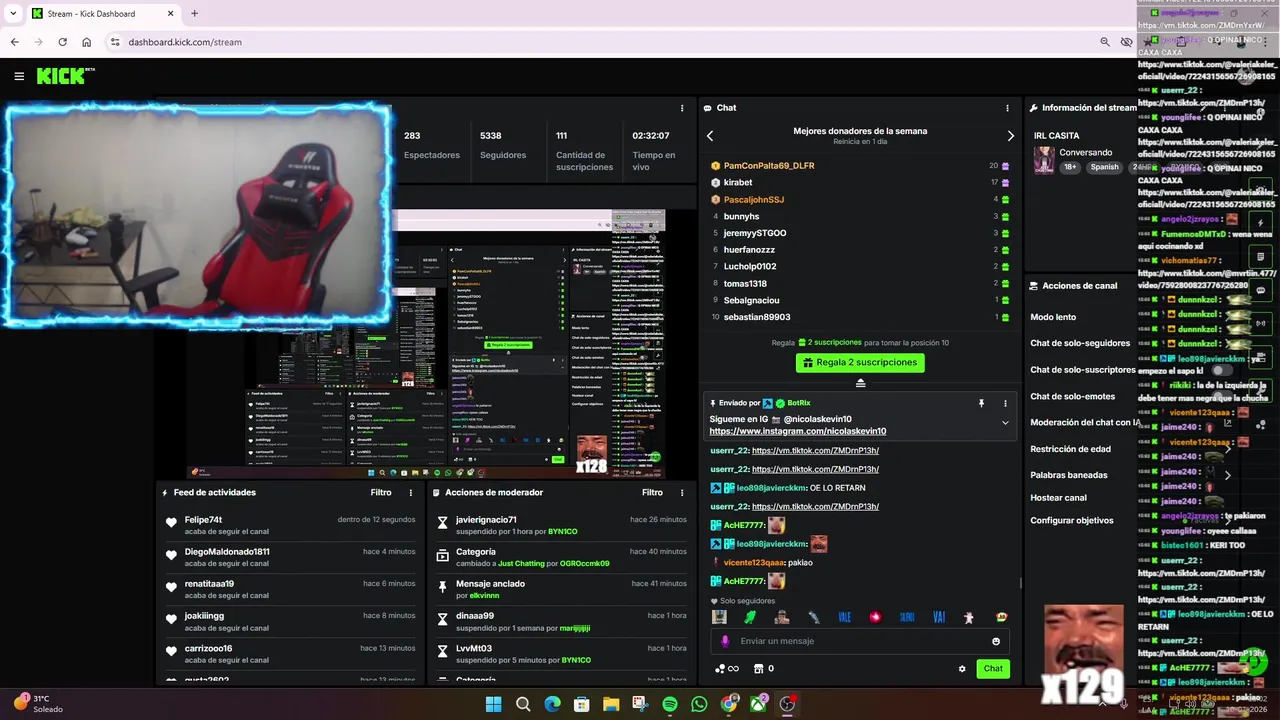Select PamConPalta69_DLFR in leaderboard
This screenshot has width=1280, height=720.
point(769,166)
